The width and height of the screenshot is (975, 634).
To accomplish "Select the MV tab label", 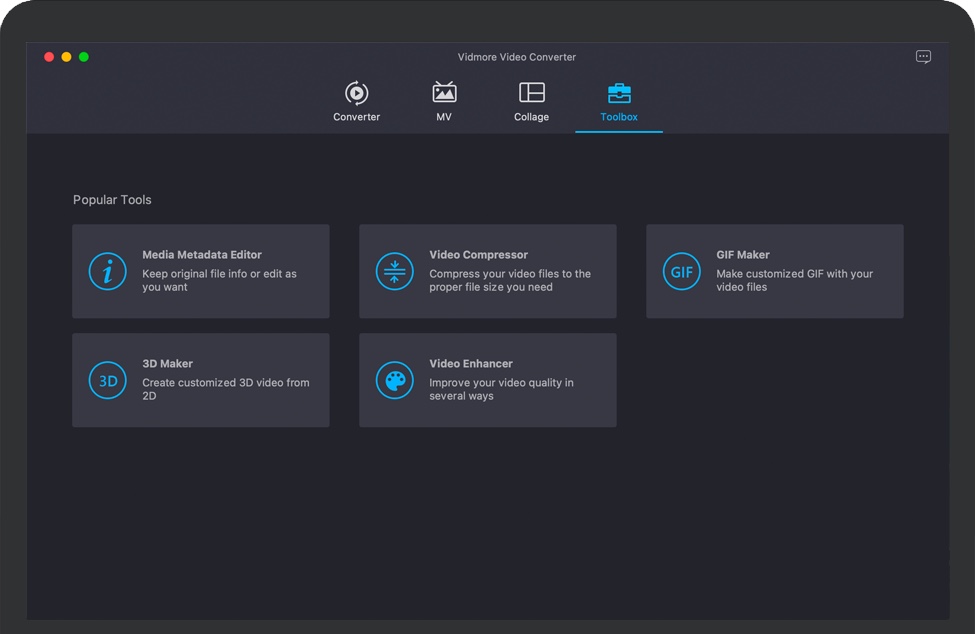I will (444, 117).
